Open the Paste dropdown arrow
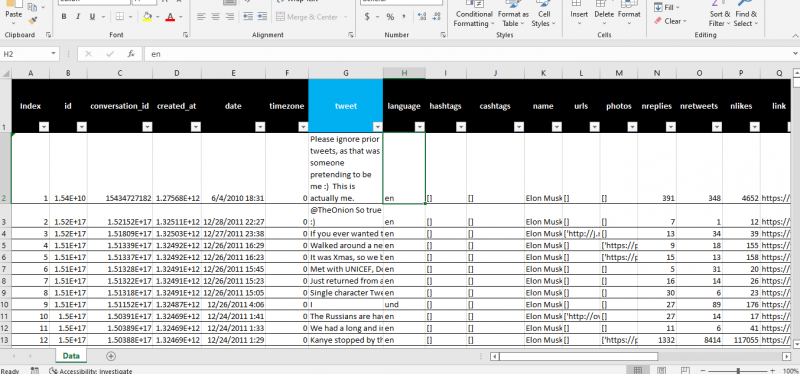The height and width of the screenshot is (374, 800). (x=13, y=23)
